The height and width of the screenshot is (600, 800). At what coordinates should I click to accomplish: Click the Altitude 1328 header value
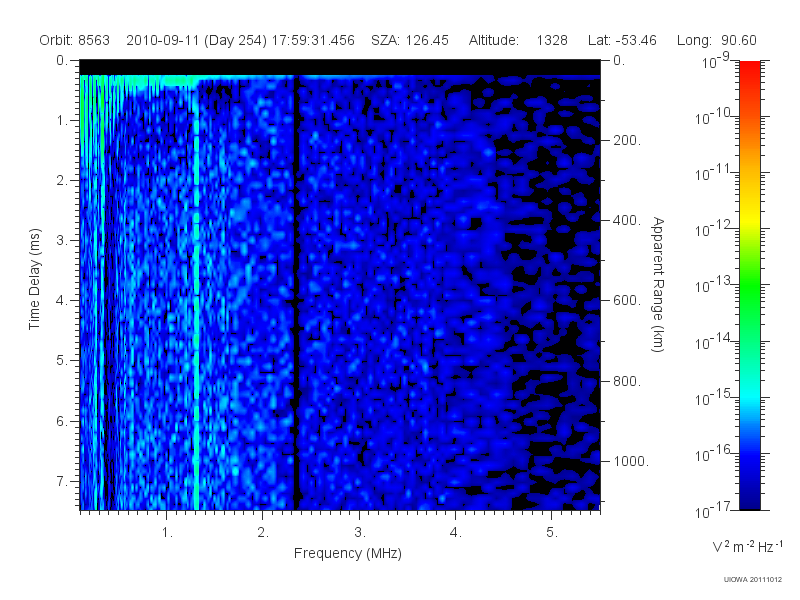pyautogui.click(x=518, y=40)
